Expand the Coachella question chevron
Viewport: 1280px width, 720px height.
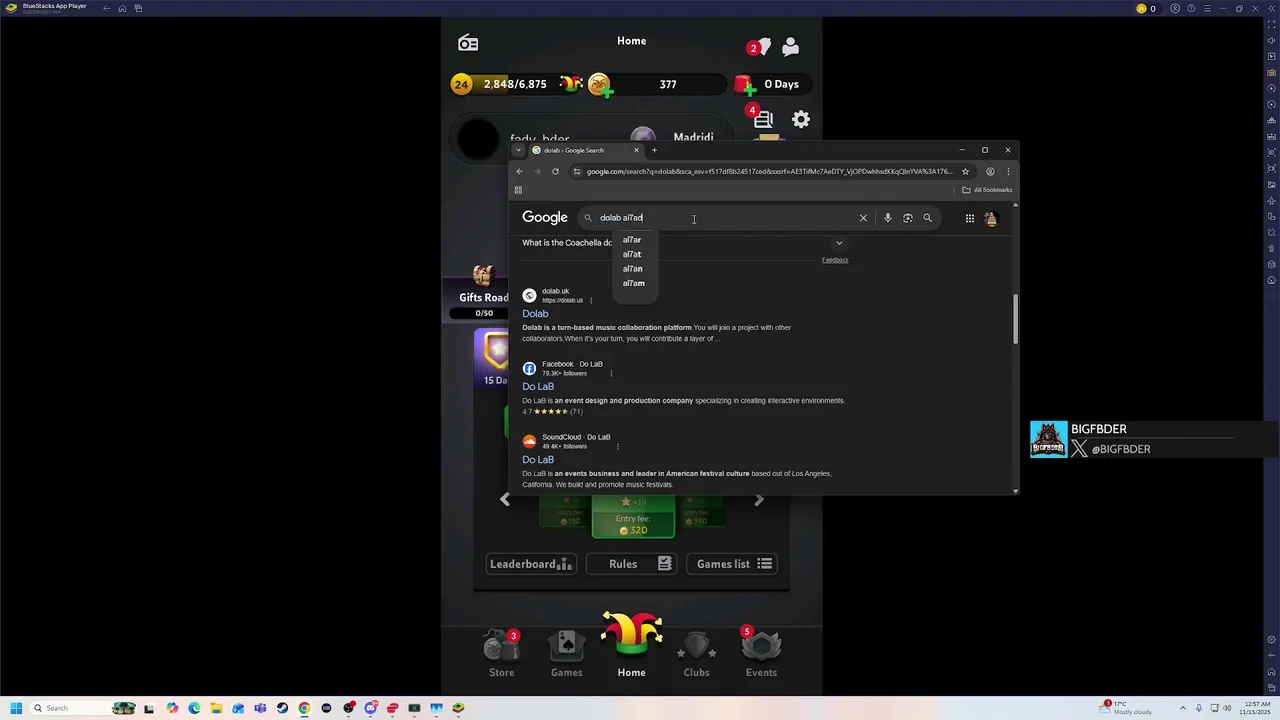839,243
